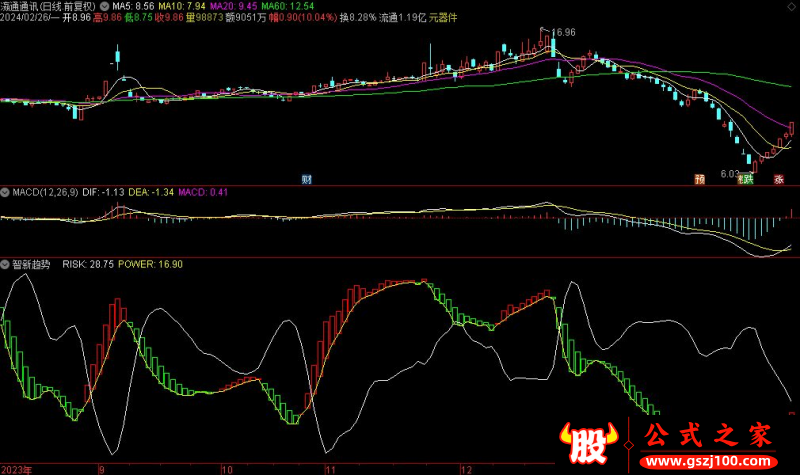Click the yellow DEA: -1.34 value
800x475 pixels.
tap(151, 192)
